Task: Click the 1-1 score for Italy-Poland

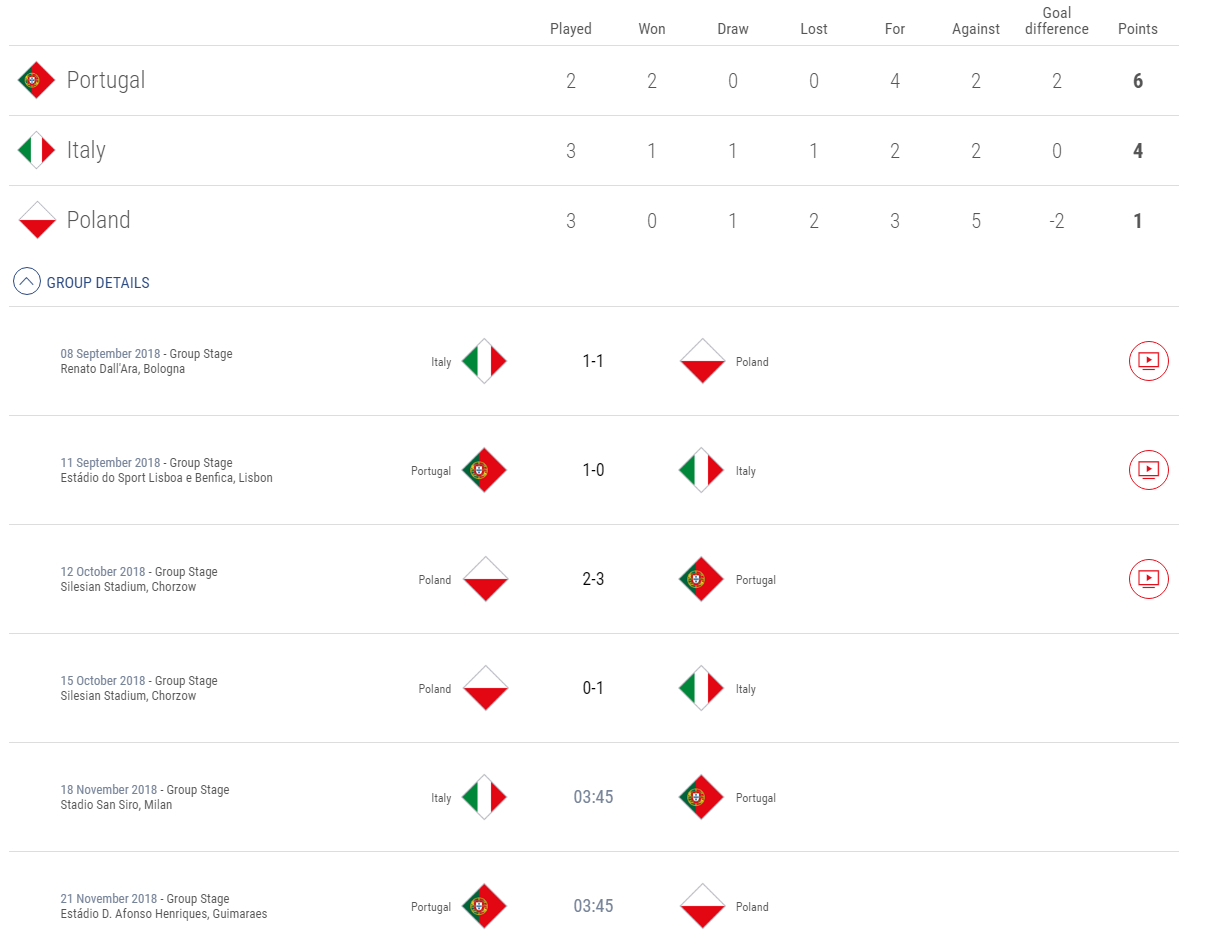Action: click(x=593, y=361)
